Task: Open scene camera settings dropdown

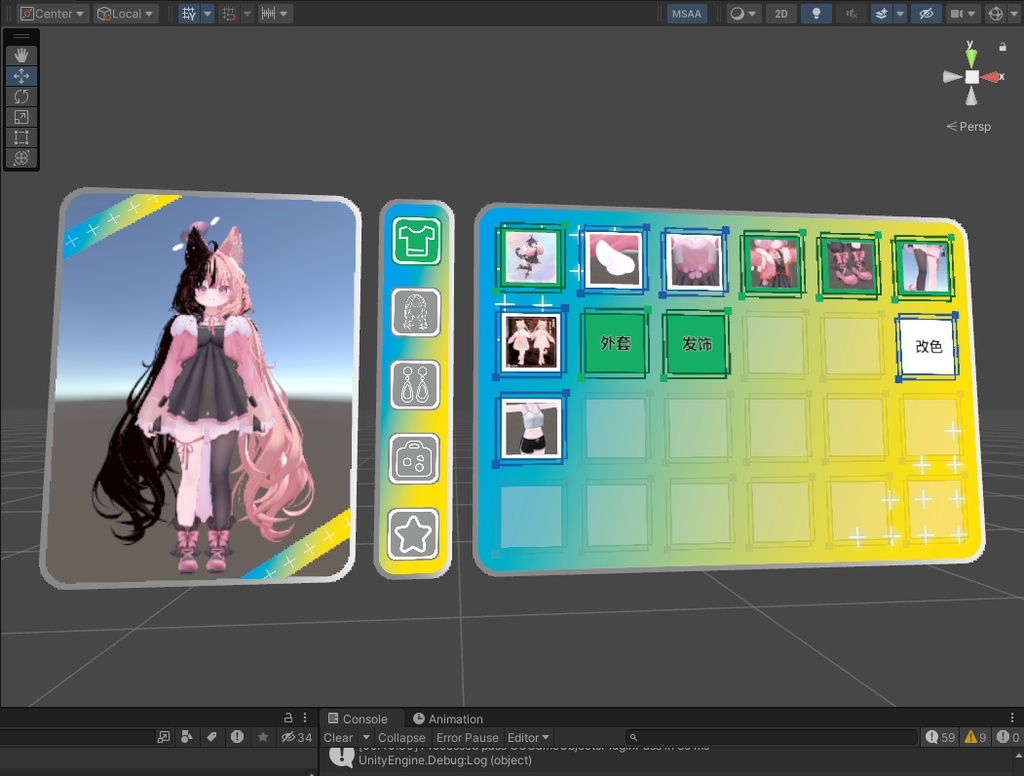Action: click(x=963, y=14)
